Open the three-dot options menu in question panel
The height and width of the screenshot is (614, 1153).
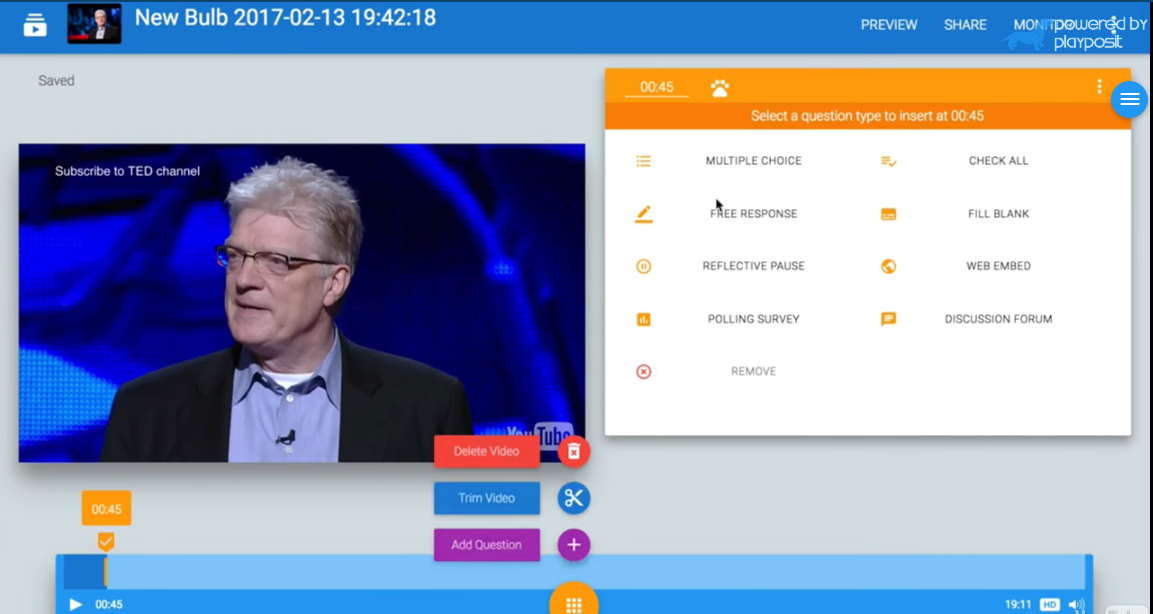(1099, 87)
